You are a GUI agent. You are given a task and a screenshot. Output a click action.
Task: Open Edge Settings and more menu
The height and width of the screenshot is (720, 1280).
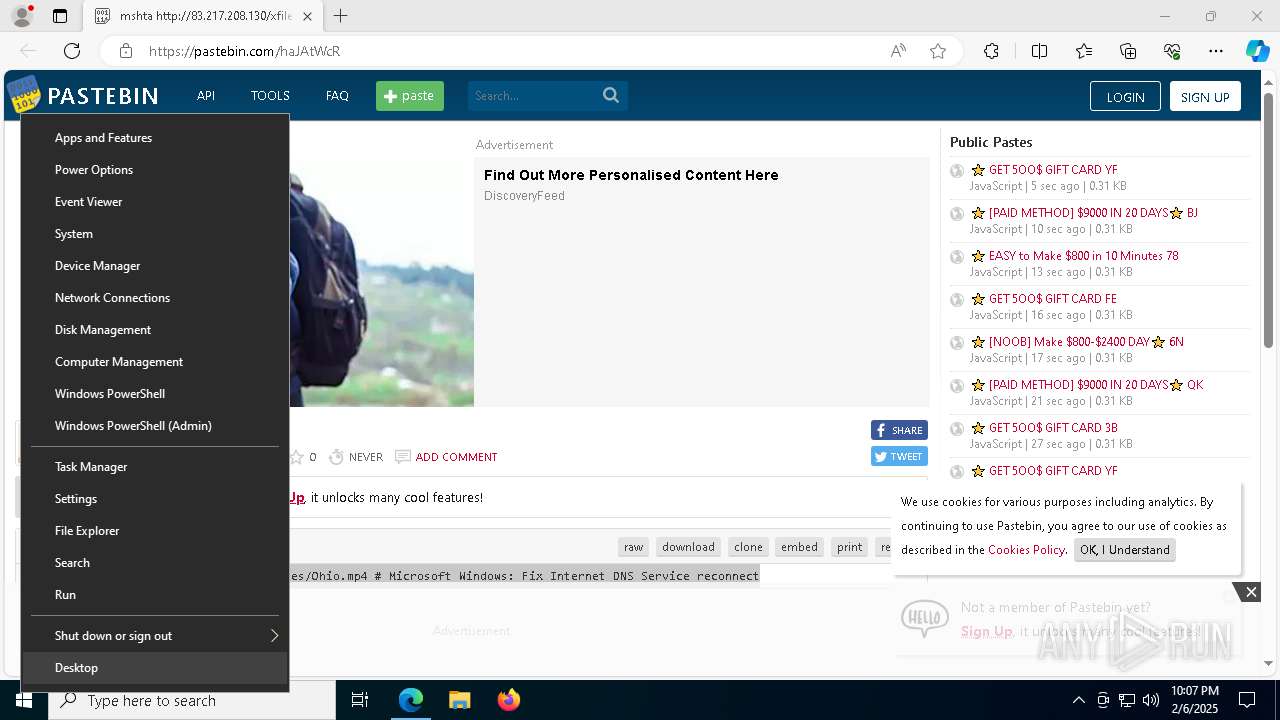(1216, 51)
